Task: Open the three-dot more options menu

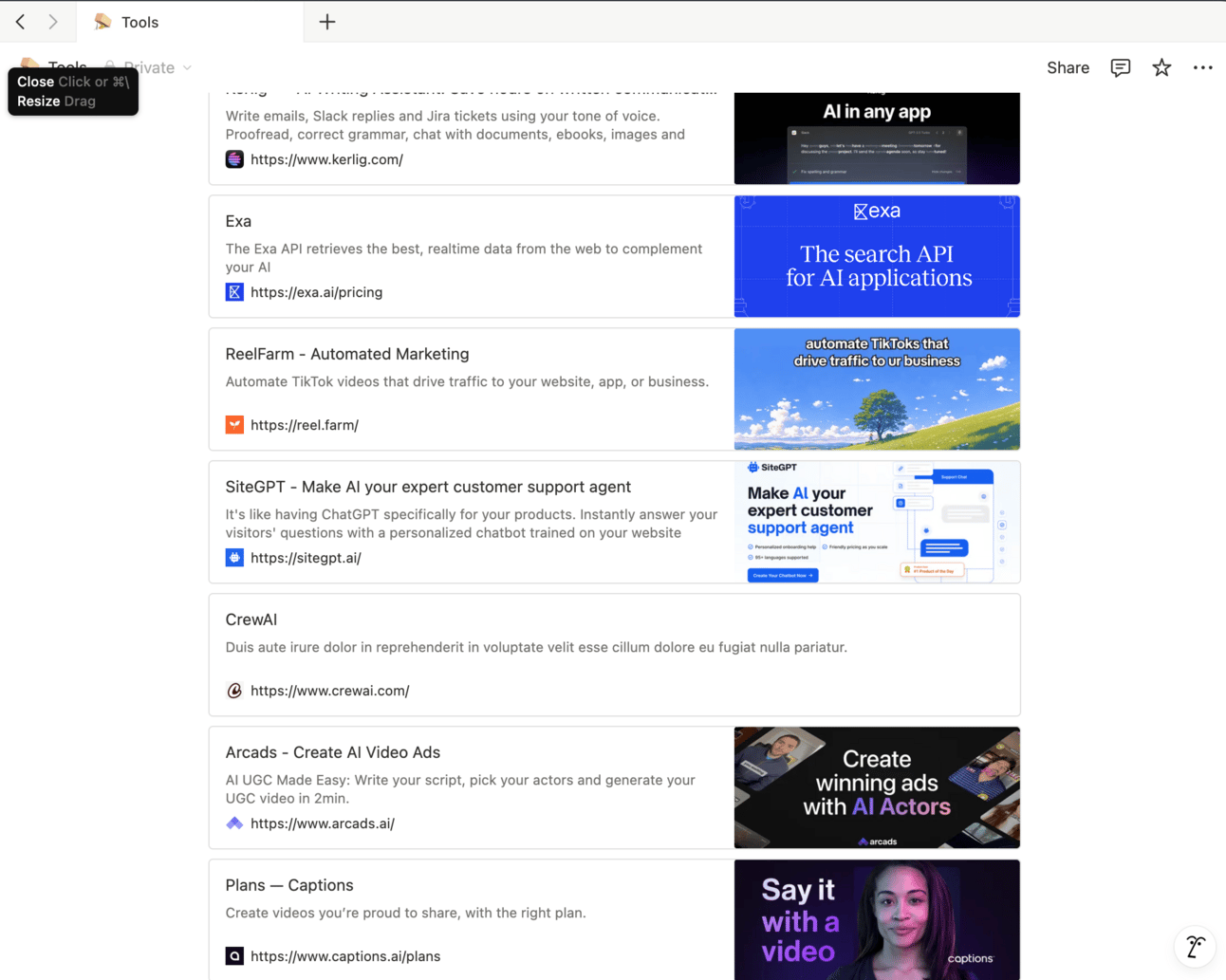Action: 1202,67
